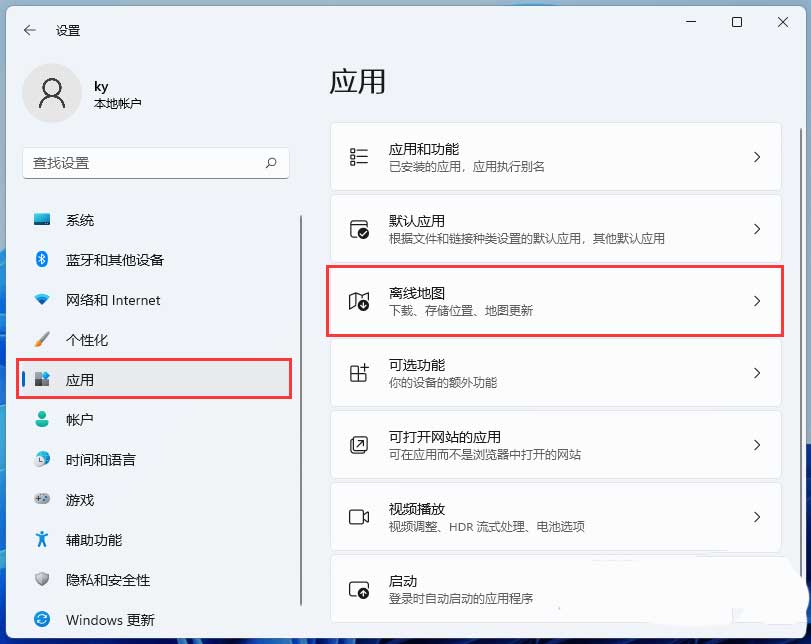Expand 应用和功能 with its chevron
The width and height of the screenshot is (811, 644).
click(x=757, y=157)
